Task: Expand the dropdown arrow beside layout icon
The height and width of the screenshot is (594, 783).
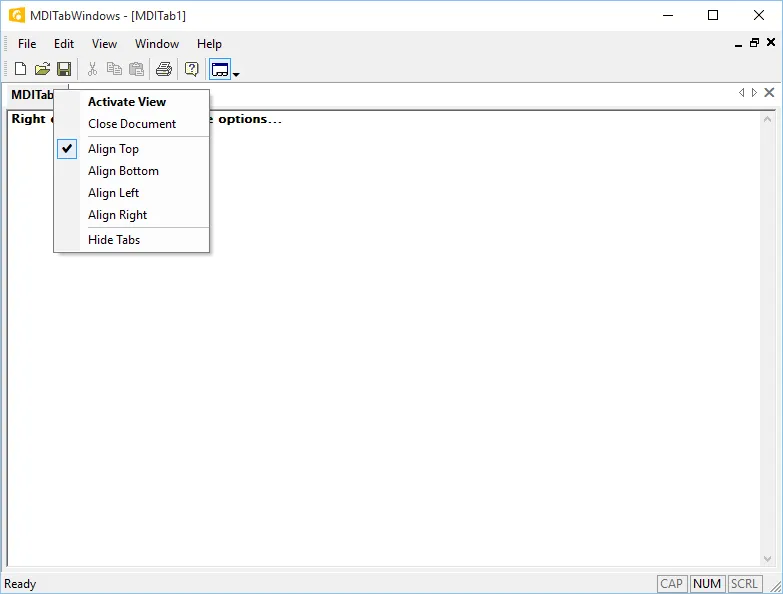Action: pos(236,74)
